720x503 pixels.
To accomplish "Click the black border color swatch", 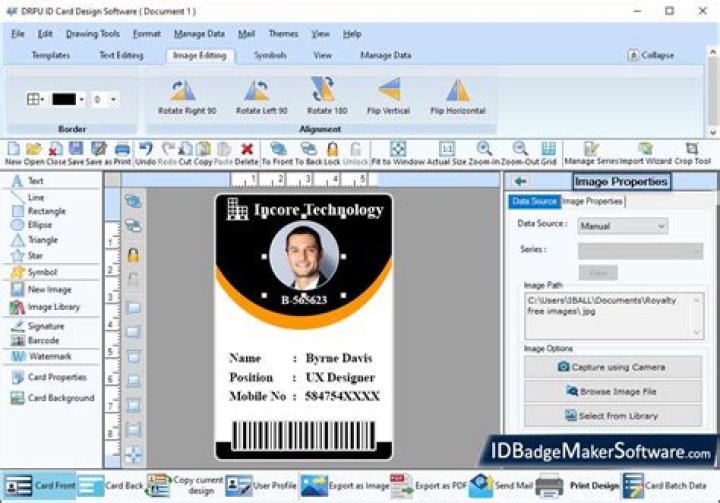I will click(64, 99).
